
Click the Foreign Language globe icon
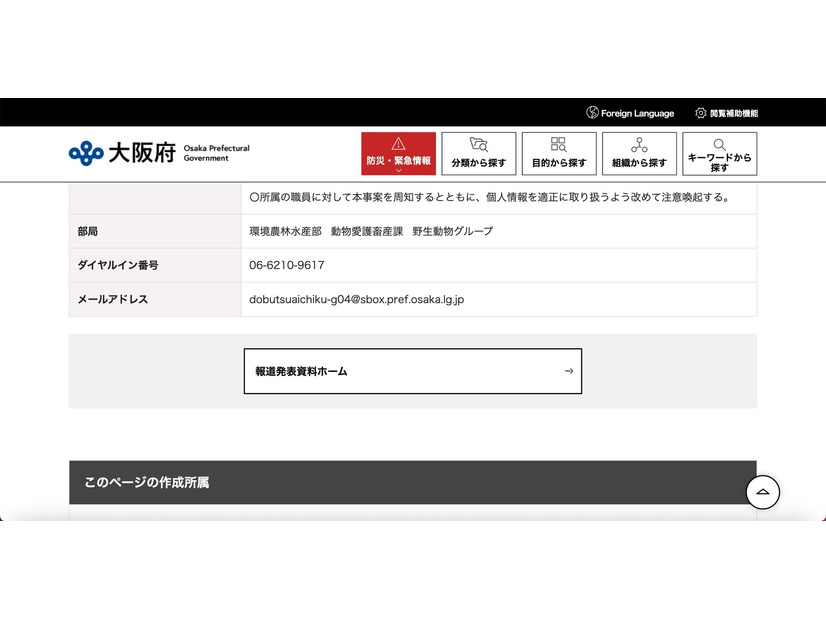(x=592, y=113)
